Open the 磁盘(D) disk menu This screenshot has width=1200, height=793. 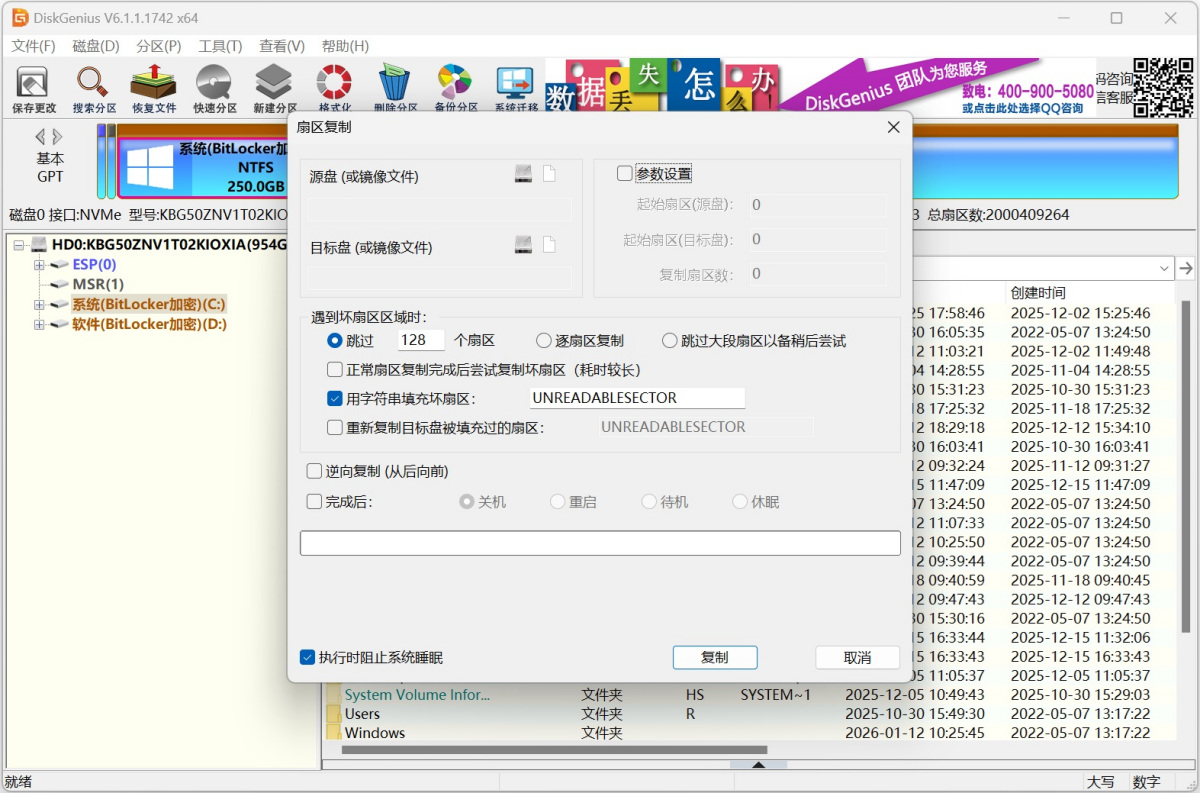tap(95, 46)
